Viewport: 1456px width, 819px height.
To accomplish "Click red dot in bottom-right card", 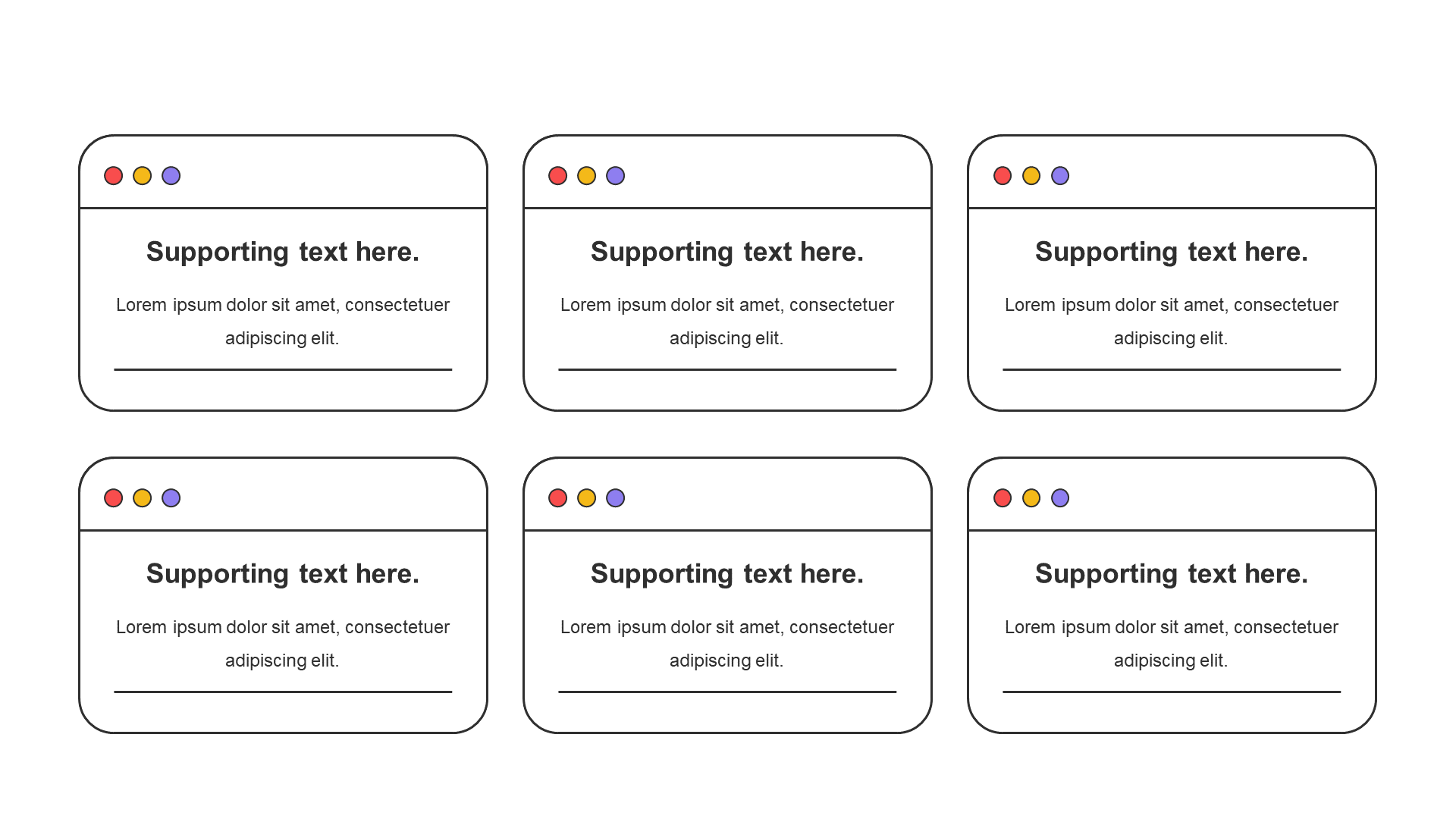I will (x=1003, y=498).
